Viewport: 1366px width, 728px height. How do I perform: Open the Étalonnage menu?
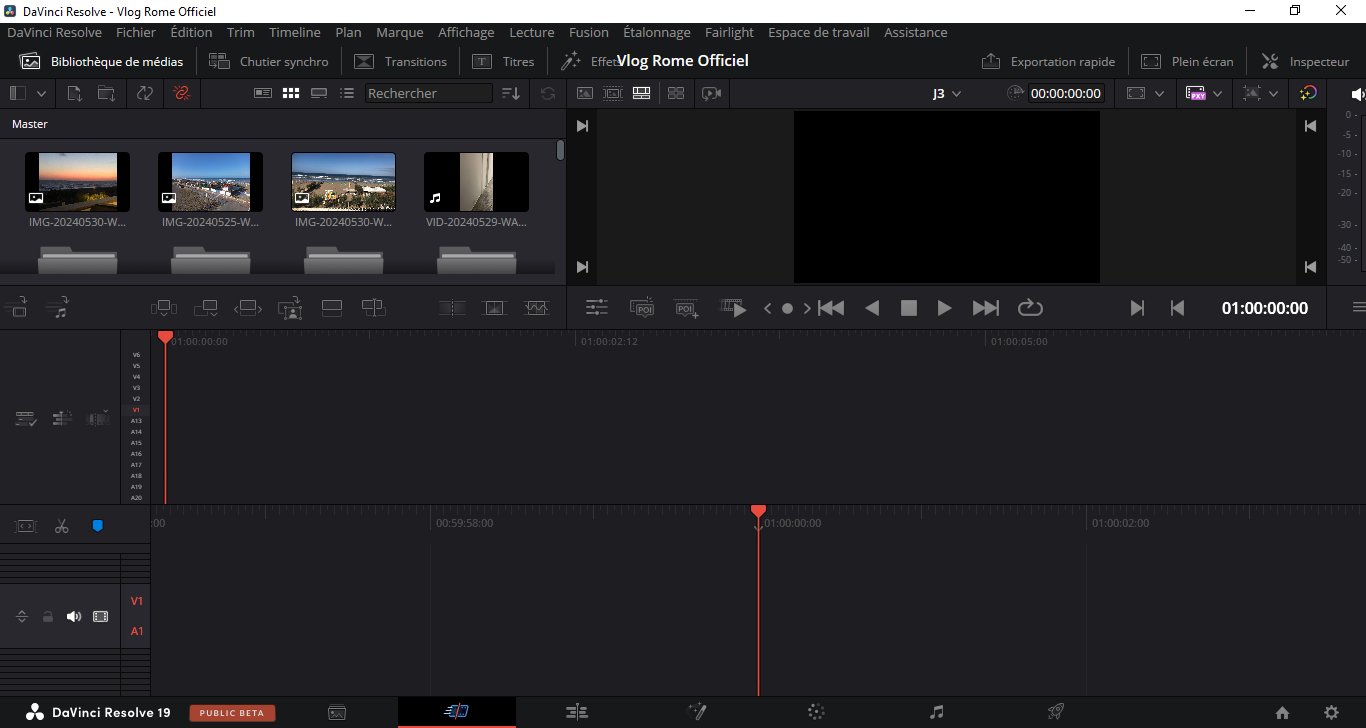pyautogui.click(x=656, y=32)
